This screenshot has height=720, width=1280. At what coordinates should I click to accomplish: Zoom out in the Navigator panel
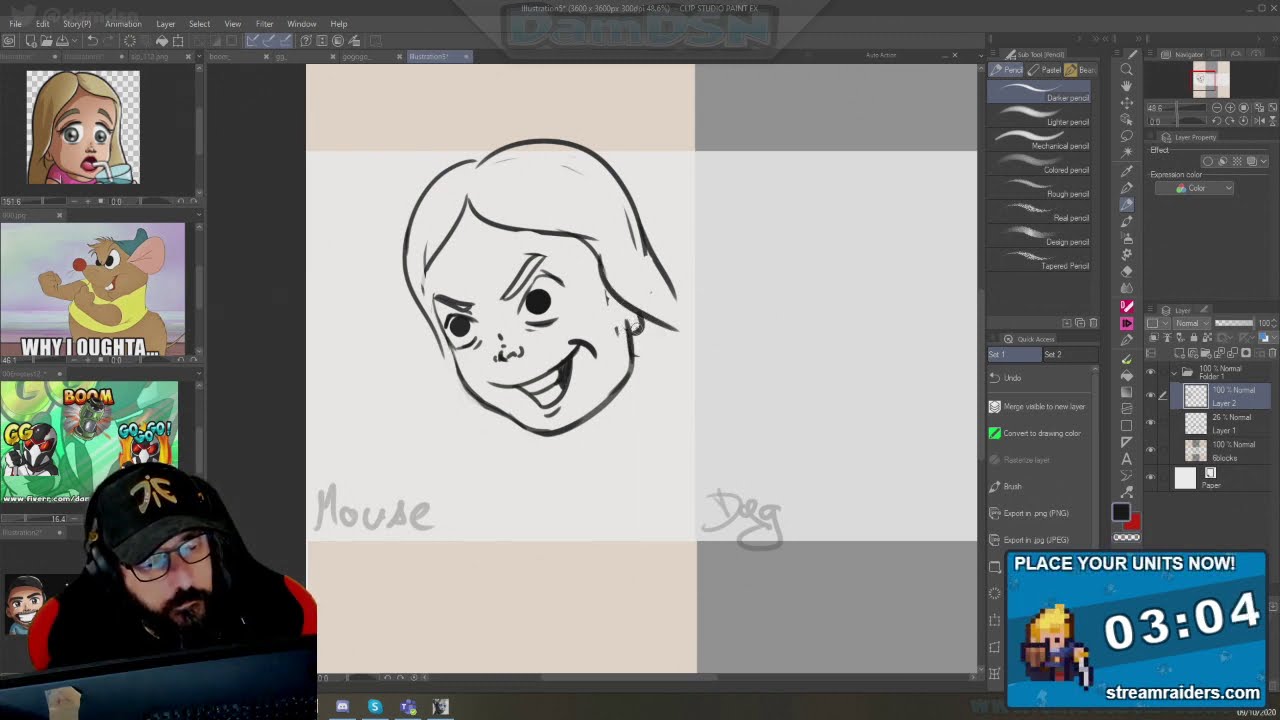pyautogui.click(x=1217, y=107)
